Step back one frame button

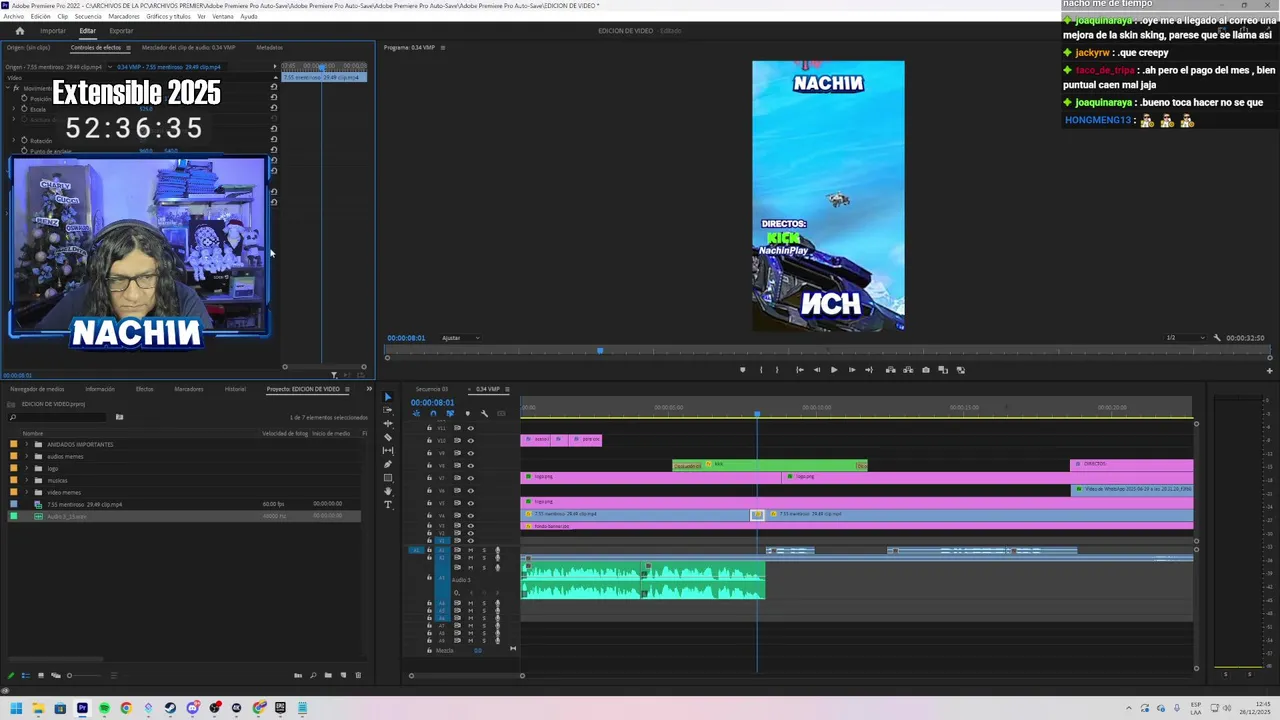tap(816, 370)
